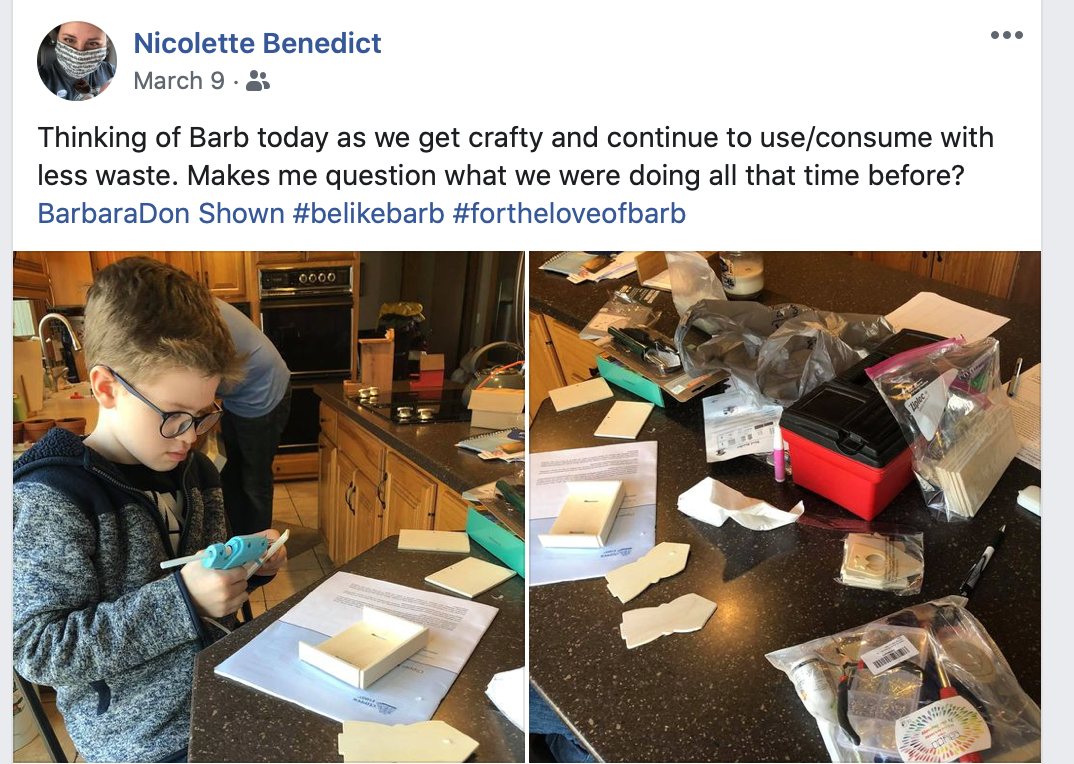Open the photo of boy with glue gun
This screenshot has height=764, width=1074.
(268, 506)
